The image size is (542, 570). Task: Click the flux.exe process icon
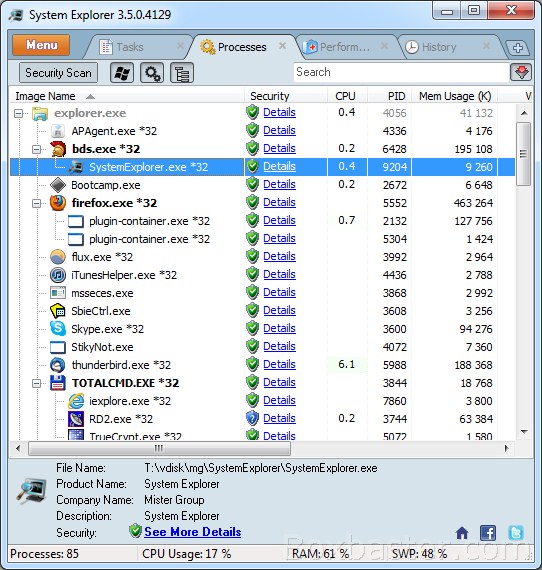[58, 257]
